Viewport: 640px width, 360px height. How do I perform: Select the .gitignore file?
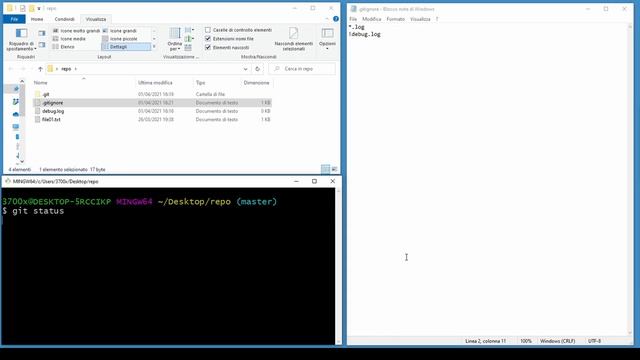coord(152,103)
